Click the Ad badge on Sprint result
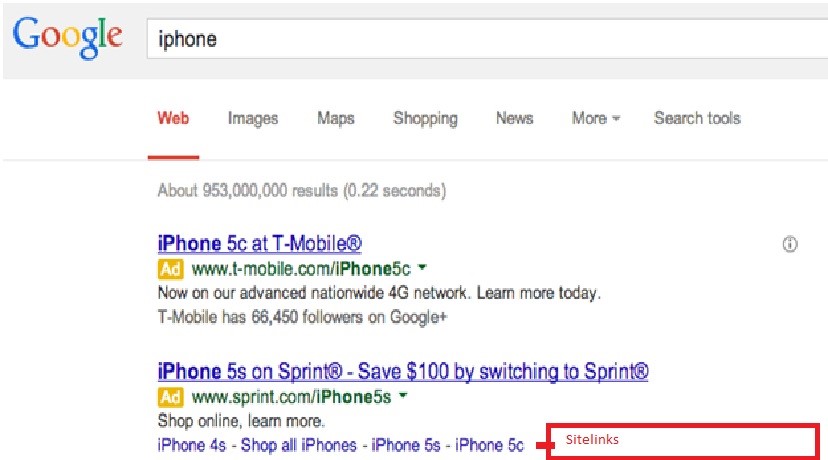Screen dimensions: 828x460 click(170, 398)
